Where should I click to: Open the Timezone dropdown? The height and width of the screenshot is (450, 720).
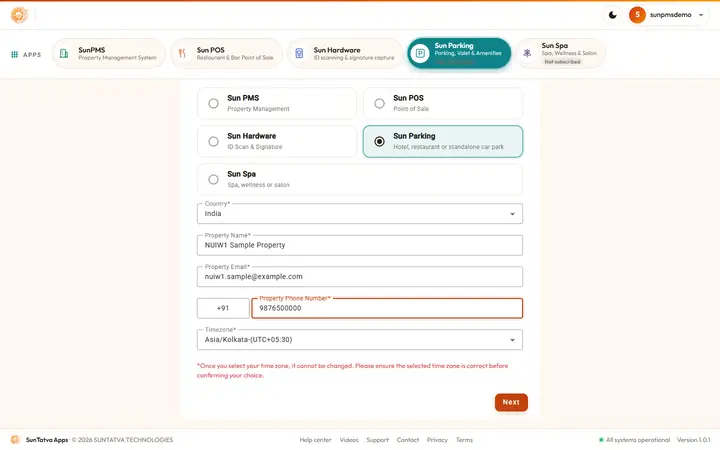tap(360, 340)
